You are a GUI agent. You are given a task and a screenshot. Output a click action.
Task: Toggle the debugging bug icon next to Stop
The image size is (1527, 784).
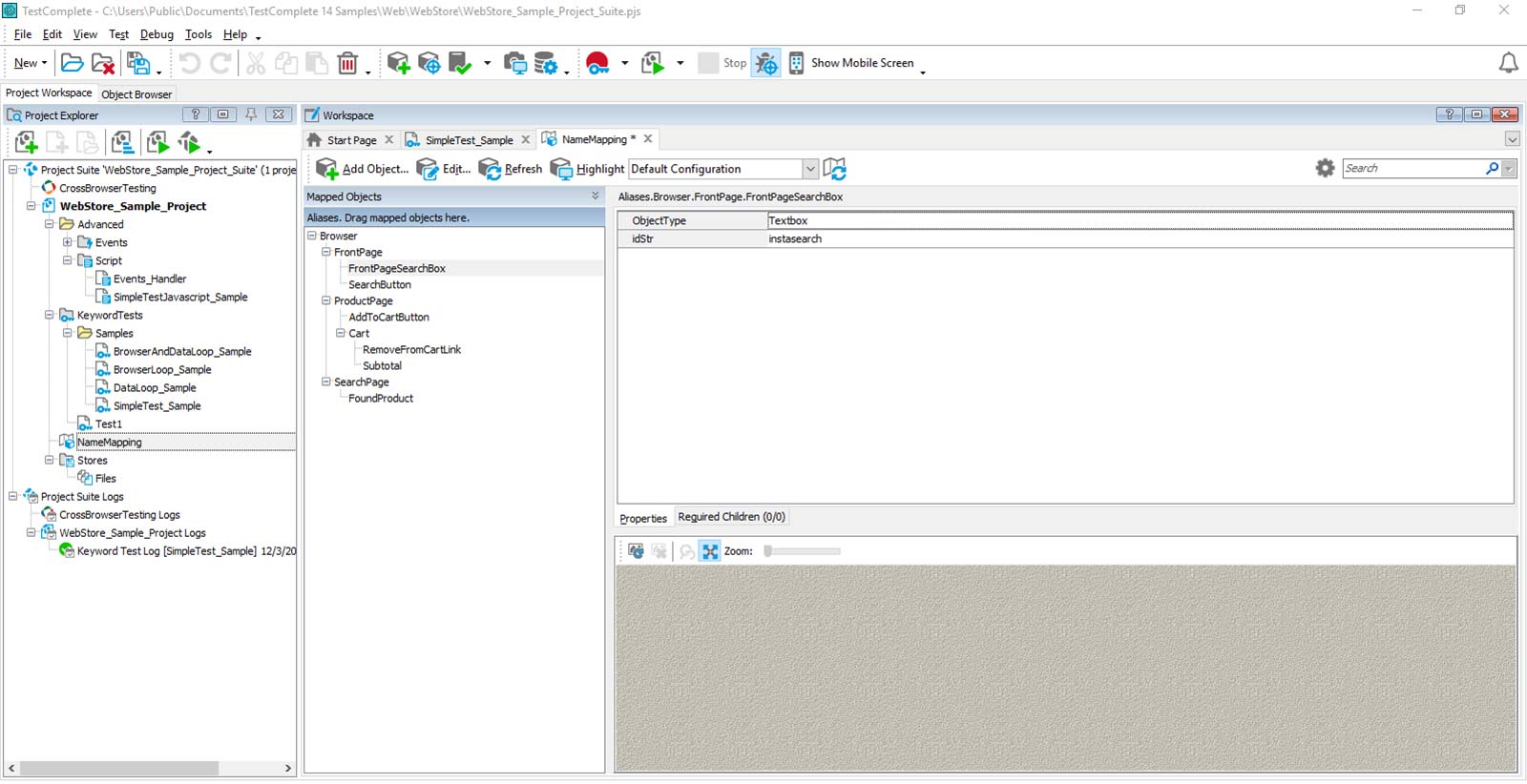click(x=765, y=63)
